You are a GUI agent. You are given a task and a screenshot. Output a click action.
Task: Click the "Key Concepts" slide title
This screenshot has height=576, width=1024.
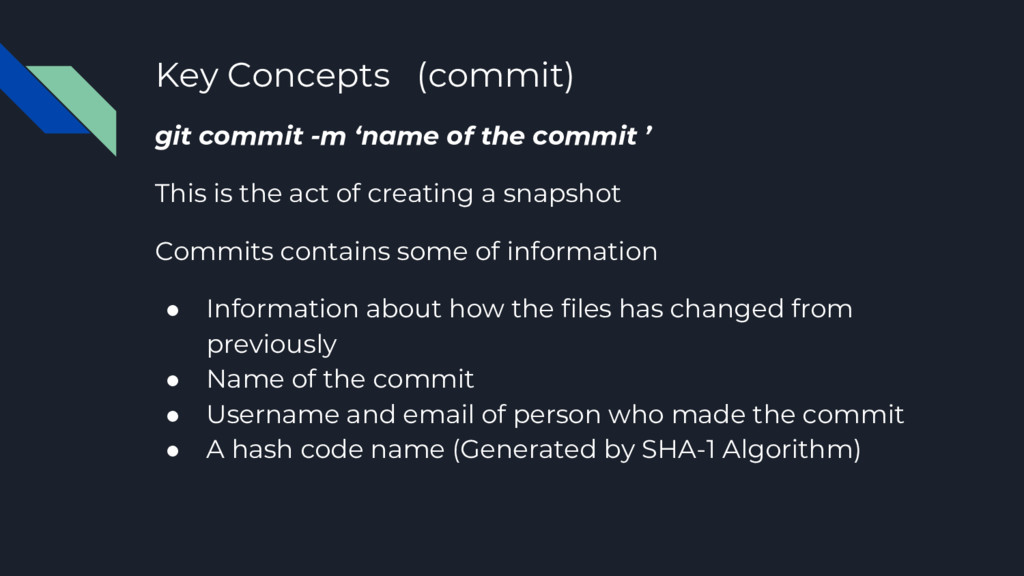click(272, 75)
